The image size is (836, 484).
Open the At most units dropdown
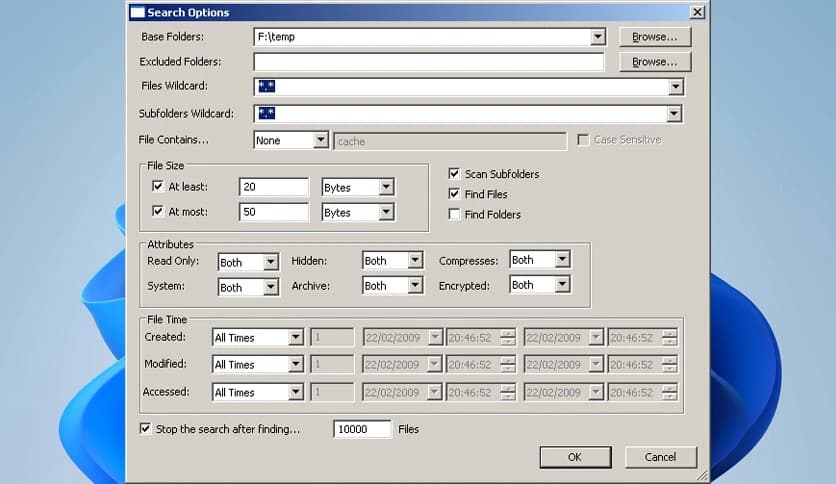386,212
